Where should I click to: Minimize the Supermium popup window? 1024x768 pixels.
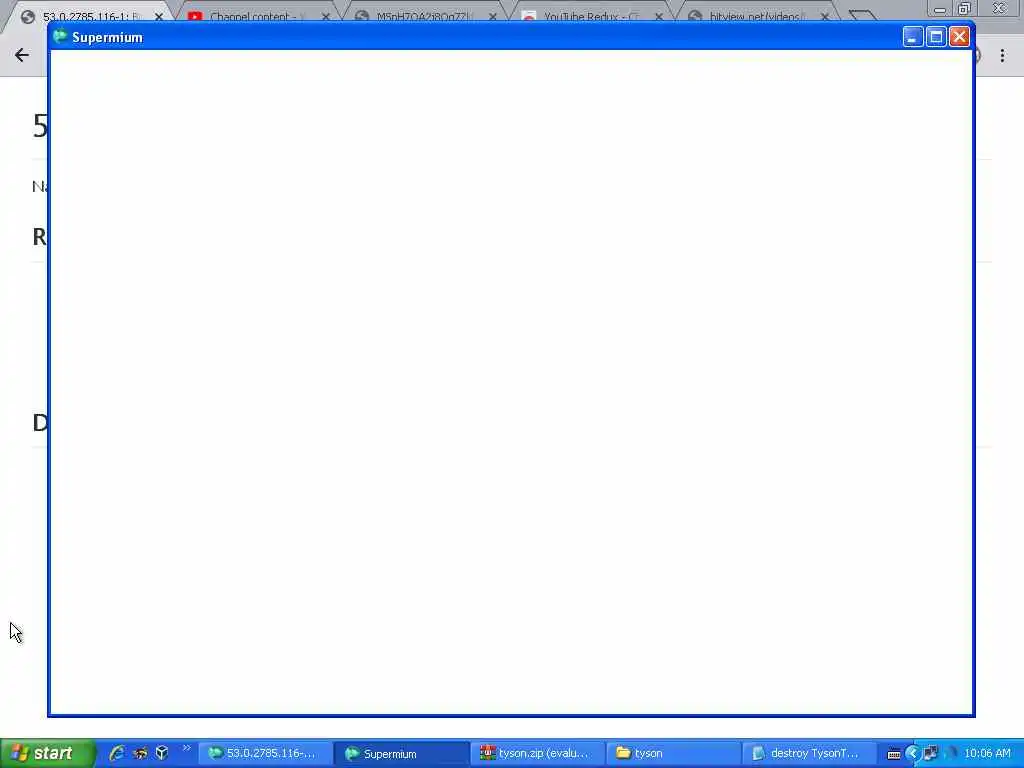[912, 37]
